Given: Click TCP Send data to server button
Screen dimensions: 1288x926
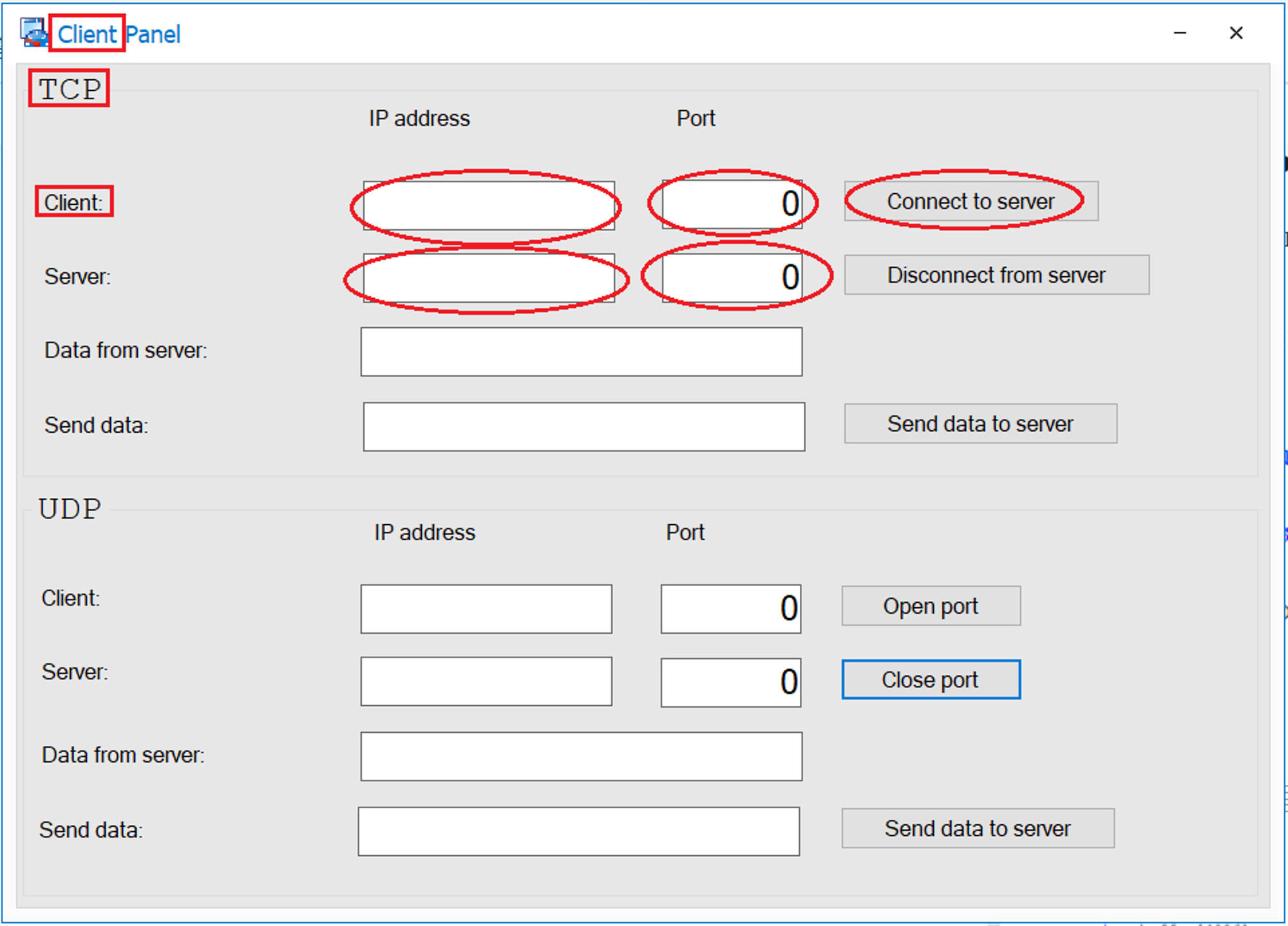Looking at the screenshot, I should (x=980, y=424).
